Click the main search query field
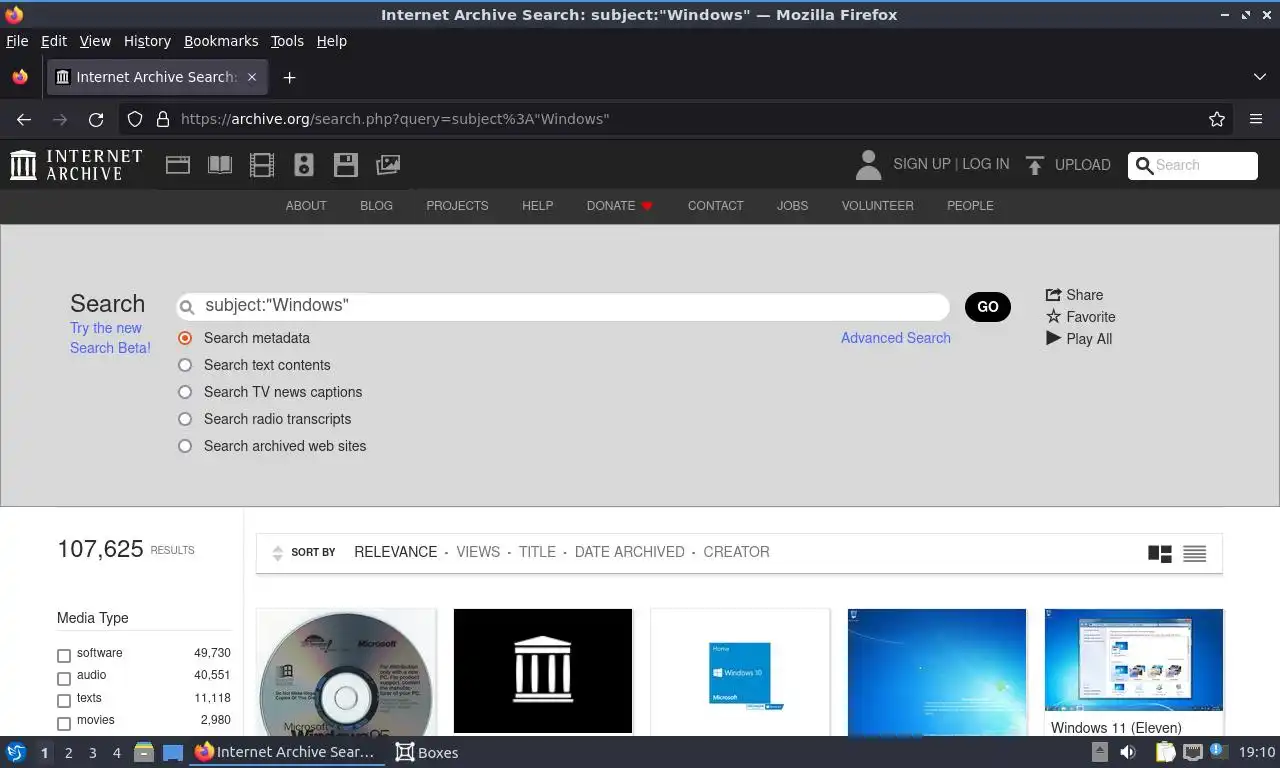 click(563, 306)
